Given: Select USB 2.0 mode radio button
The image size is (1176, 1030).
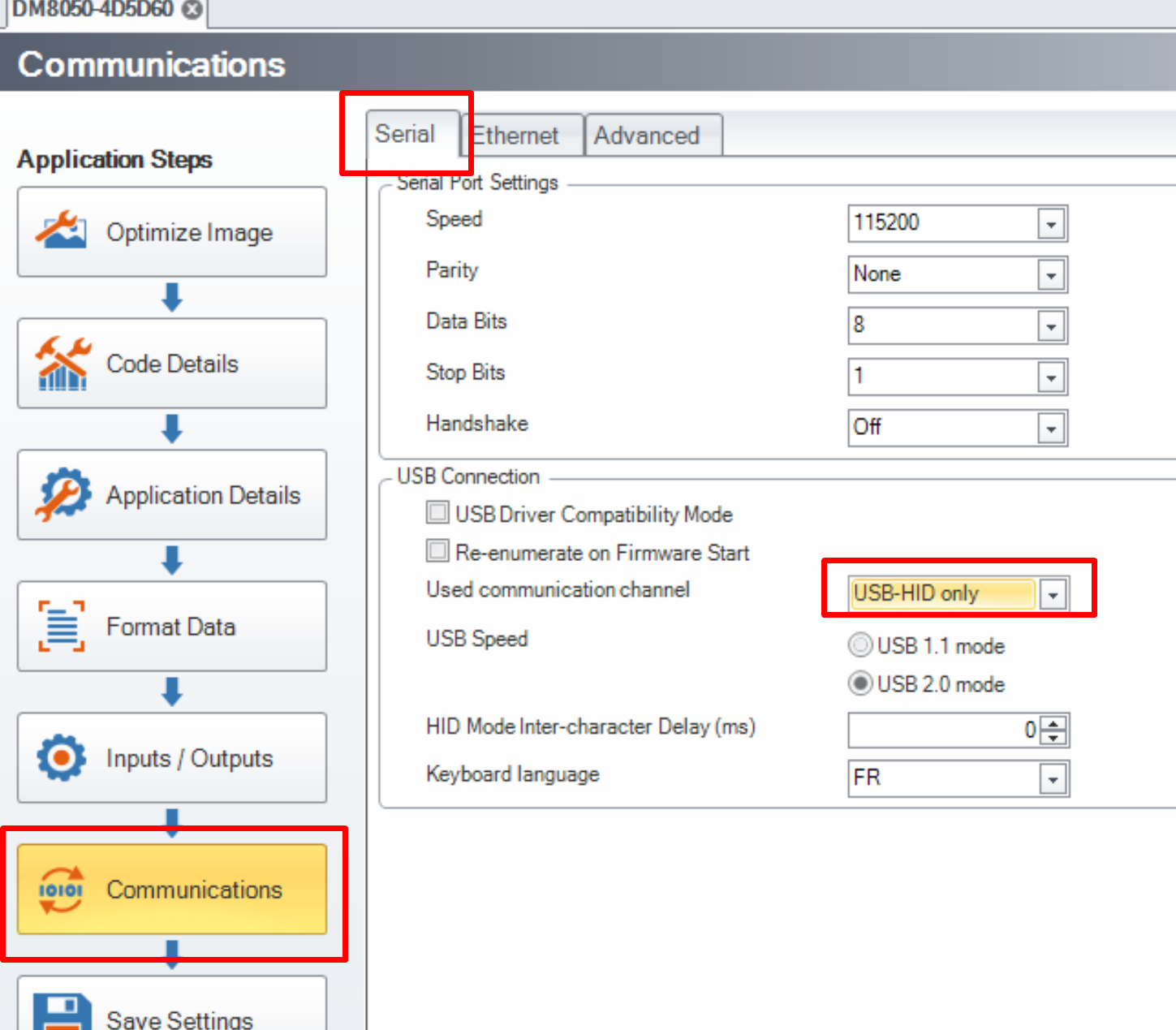Looking at the screenshot, I should pyautogui.click(x=859, y=683).
